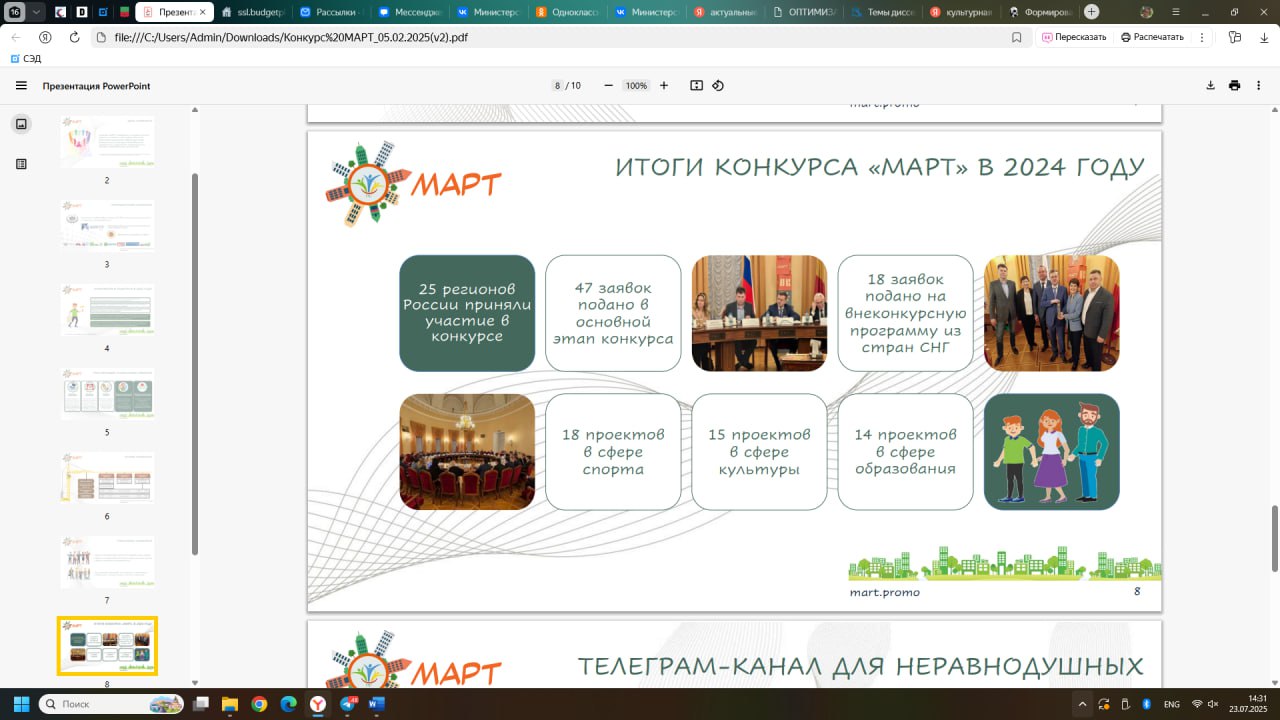Show the thumbnails view in sidebar
Screen dimensions: 1280x720
[x=21, y=124]
